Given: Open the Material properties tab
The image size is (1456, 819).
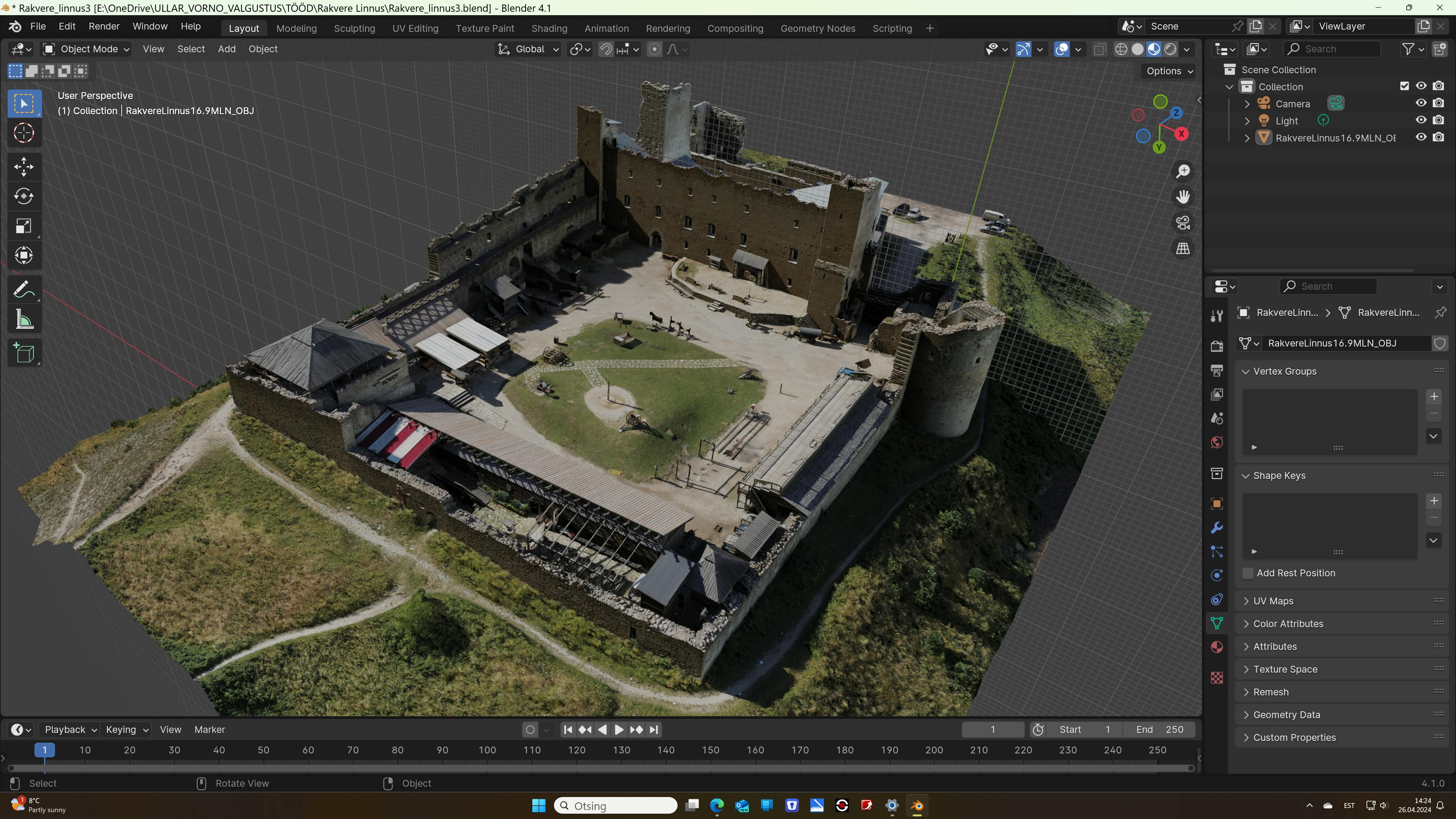Looking at the screenshot, I should pos(1217,647).
